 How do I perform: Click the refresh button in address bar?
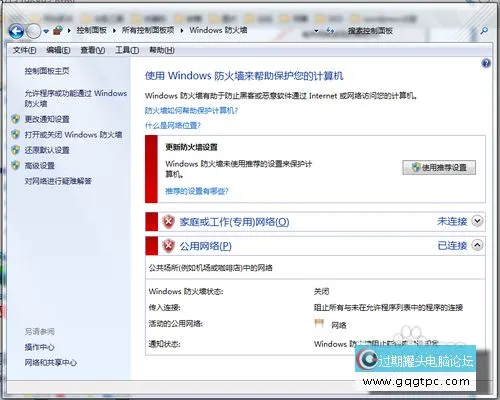[x=330, y=31]
